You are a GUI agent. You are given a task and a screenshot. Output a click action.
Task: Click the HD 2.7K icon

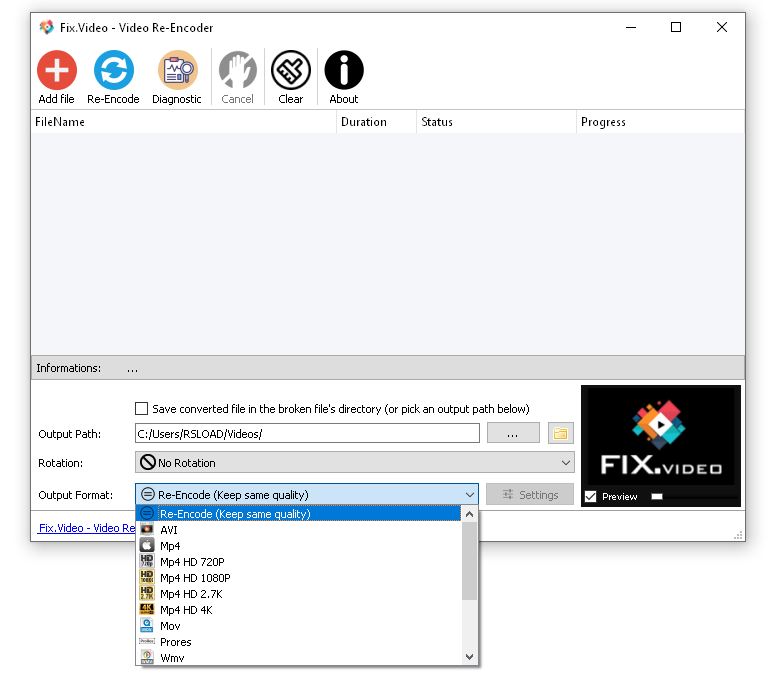tap(147, 593)
